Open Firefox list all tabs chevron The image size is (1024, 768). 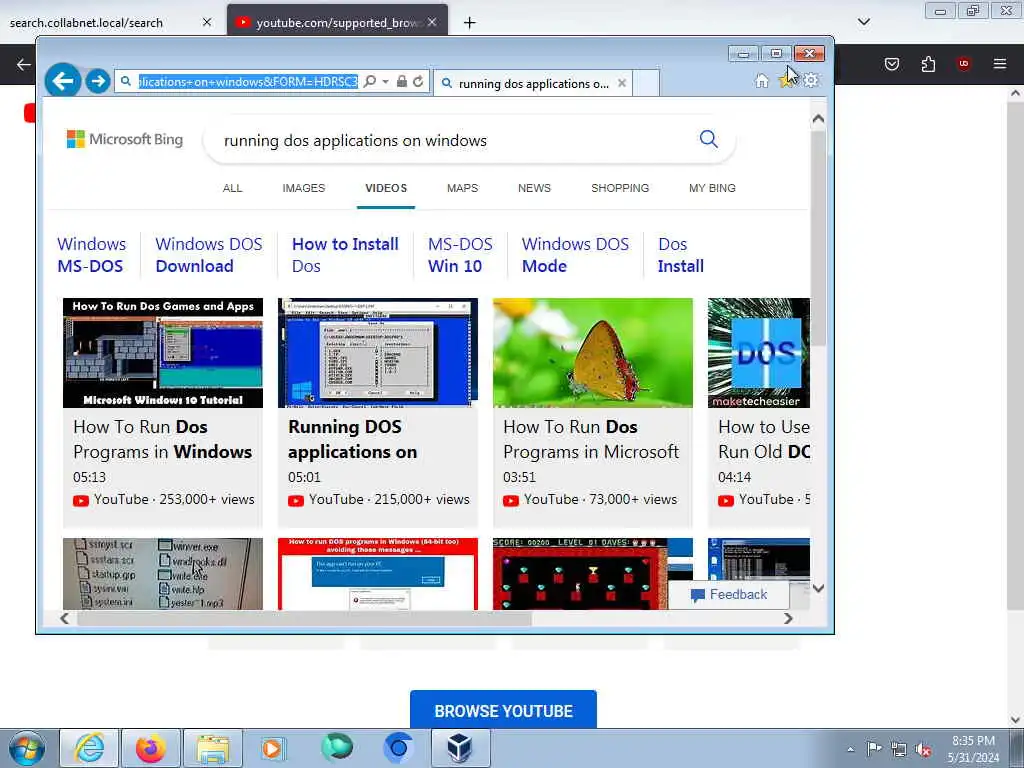click(x=864, y=22)
